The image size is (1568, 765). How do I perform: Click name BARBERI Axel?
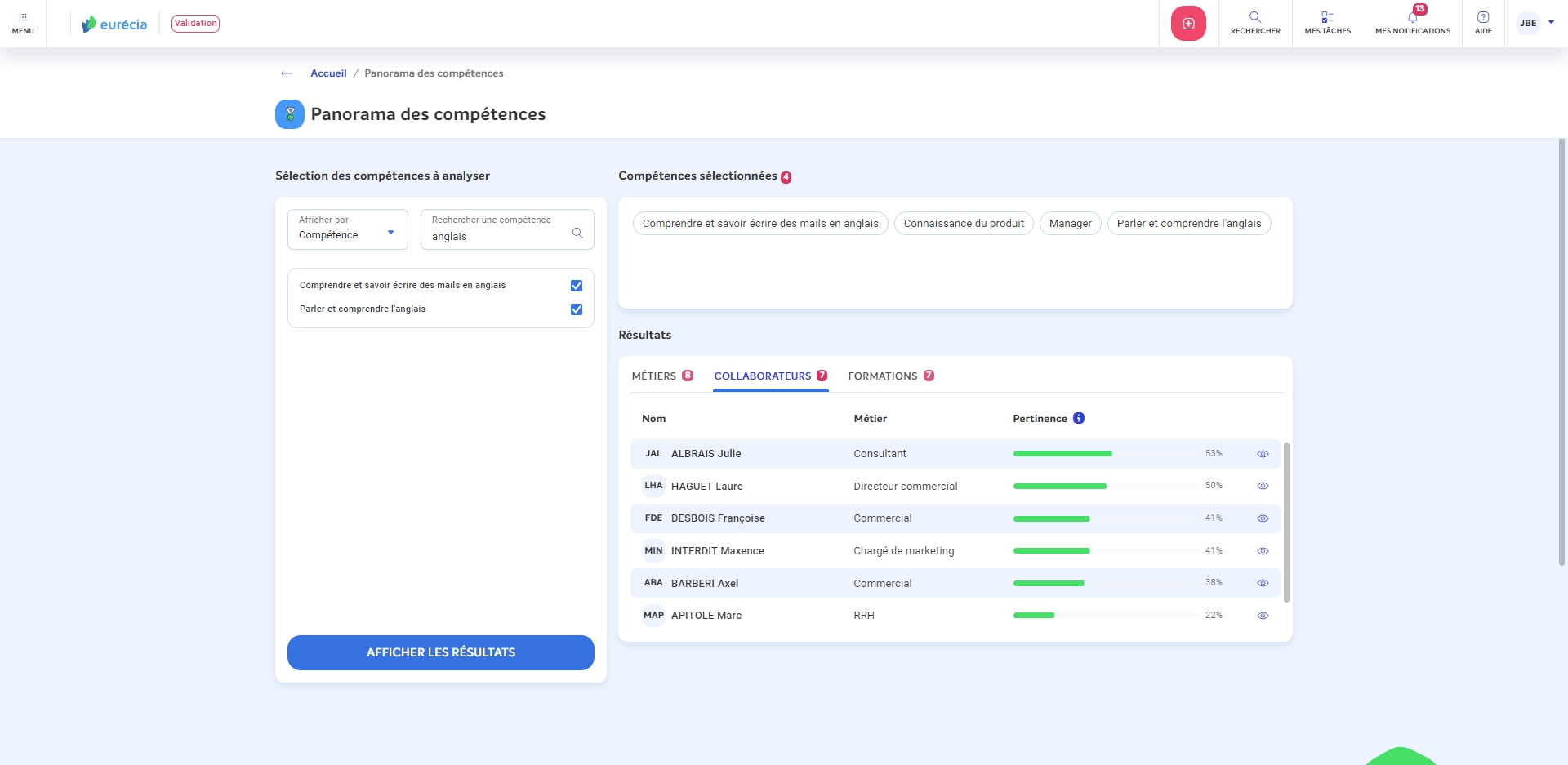pos(705,583)
